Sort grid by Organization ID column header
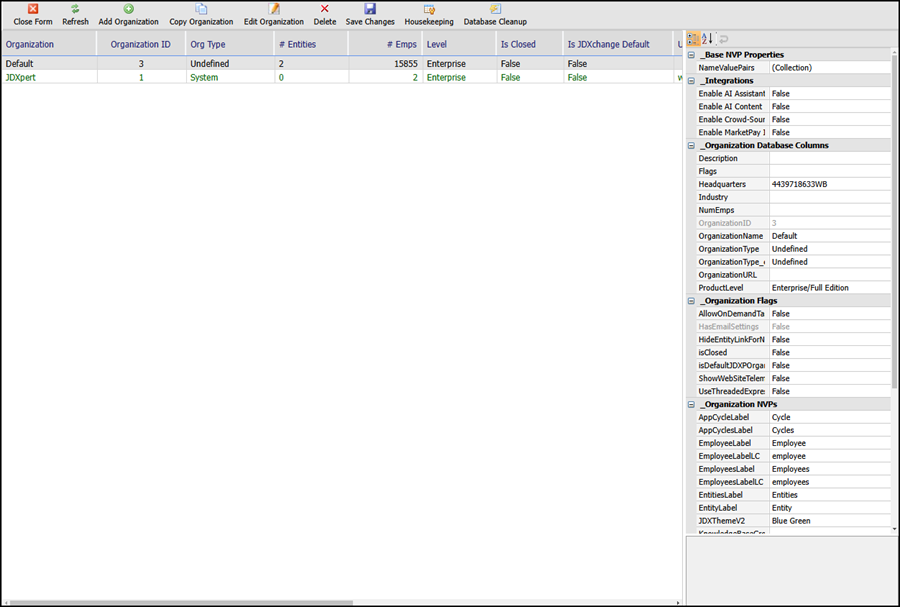The width and height of the screenshot is (900, 607). tap(141, 44)
